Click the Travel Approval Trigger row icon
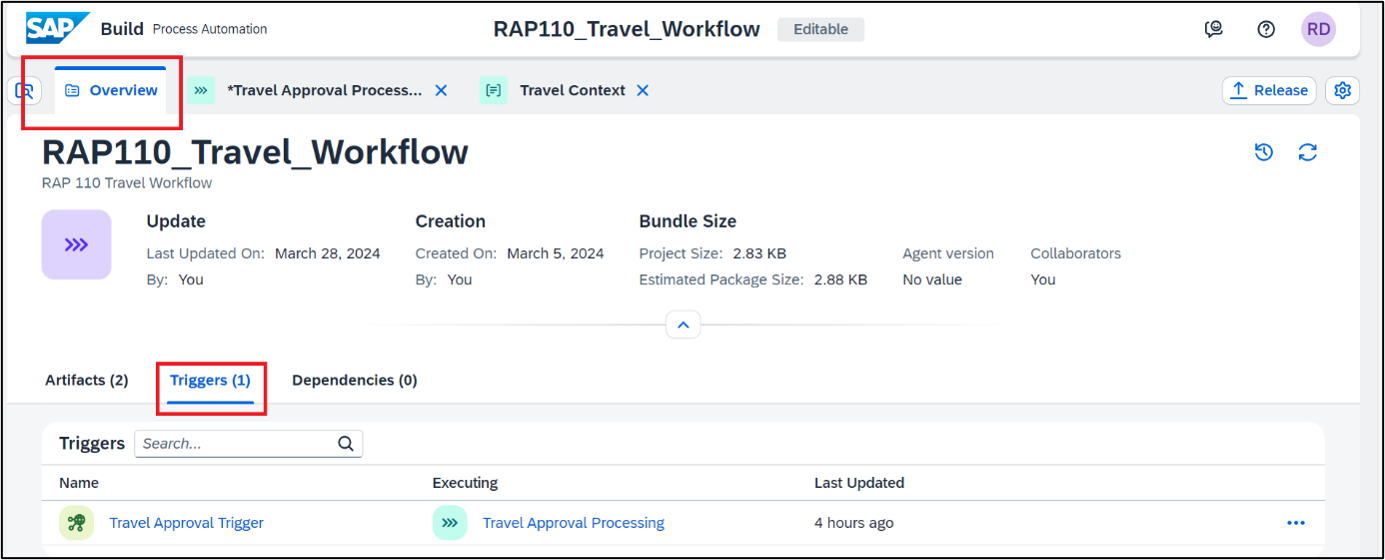Viewport: 1385px width, 560px height. [x=76, y=523]
